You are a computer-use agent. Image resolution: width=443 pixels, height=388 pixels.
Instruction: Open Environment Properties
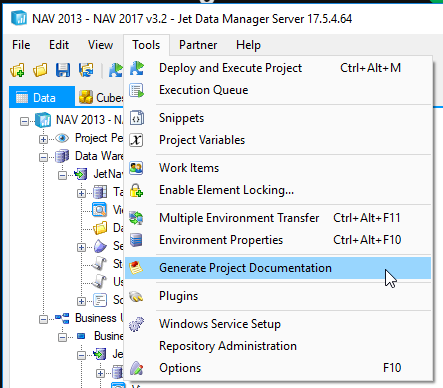tap(278, 240)
